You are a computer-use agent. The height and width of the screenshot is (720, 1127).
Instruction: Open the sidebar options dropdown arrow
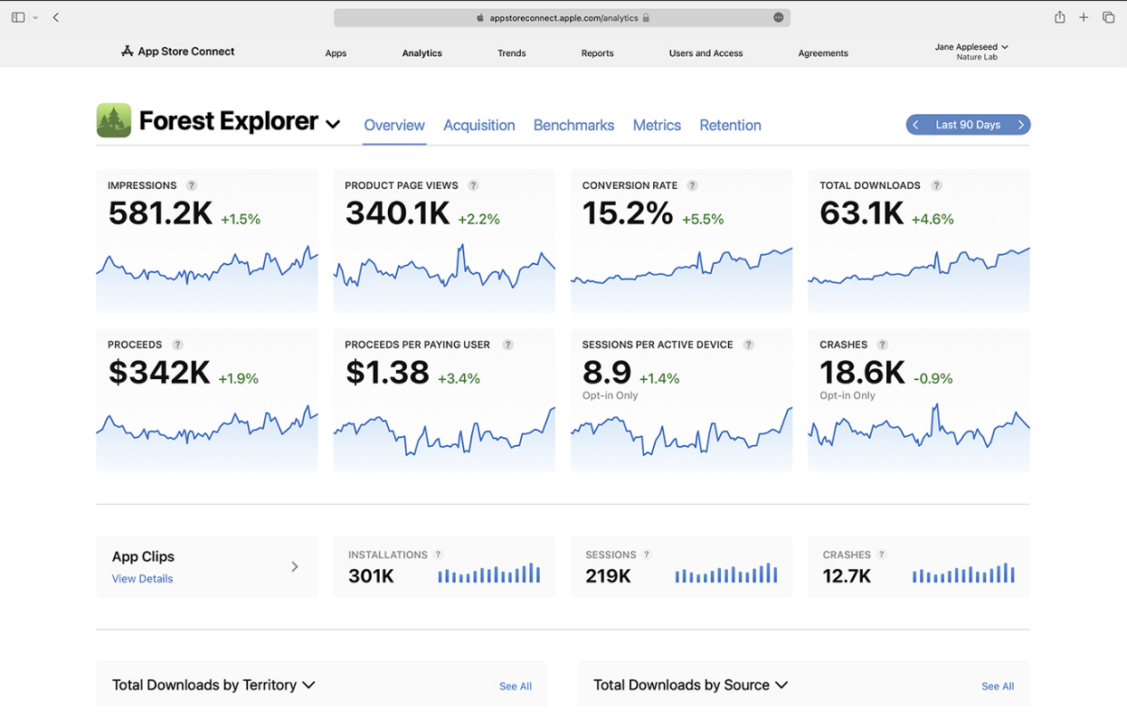coord(35,17)
